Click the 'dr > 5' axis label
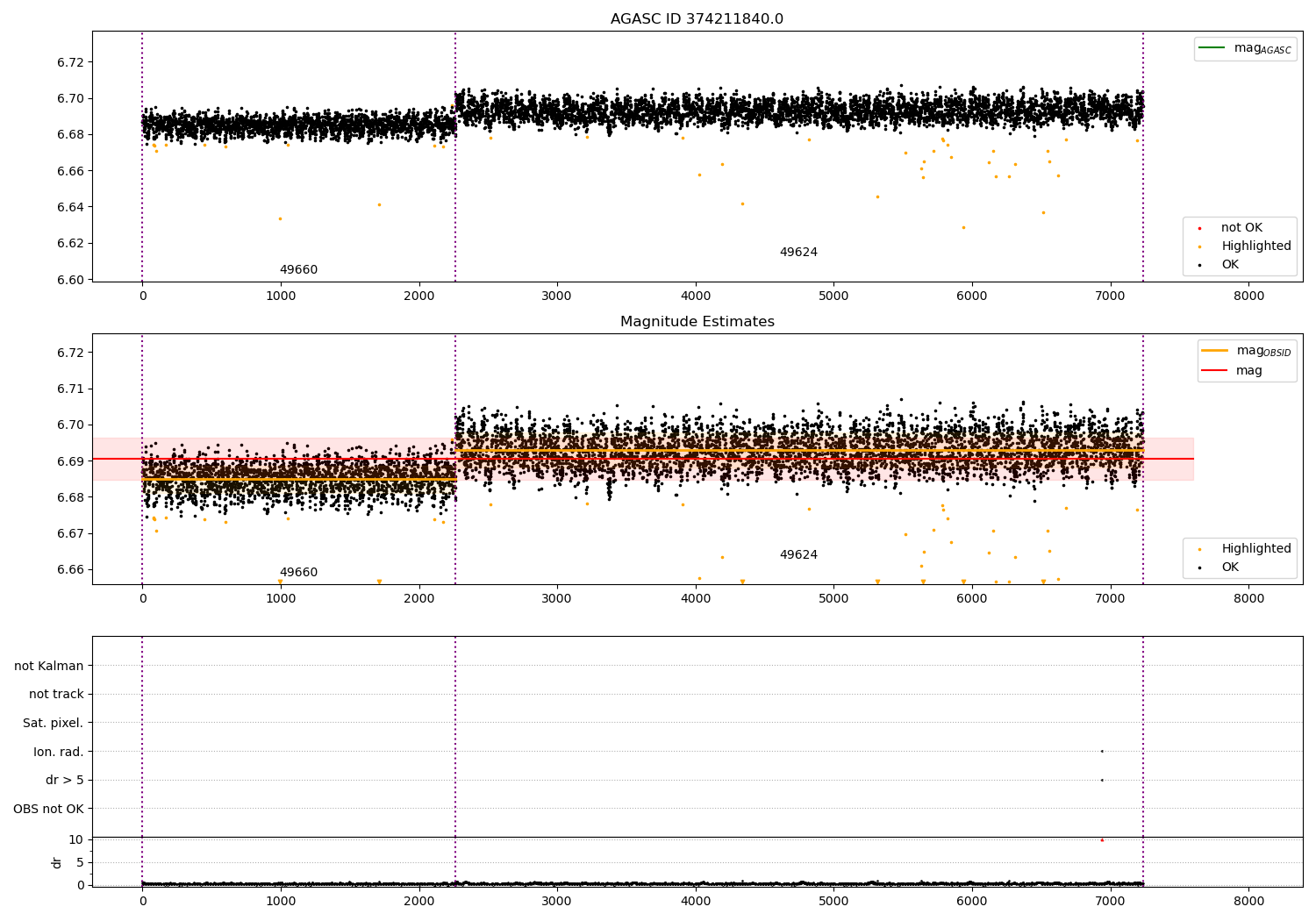The image size is (1316, 921). [65, 780]
